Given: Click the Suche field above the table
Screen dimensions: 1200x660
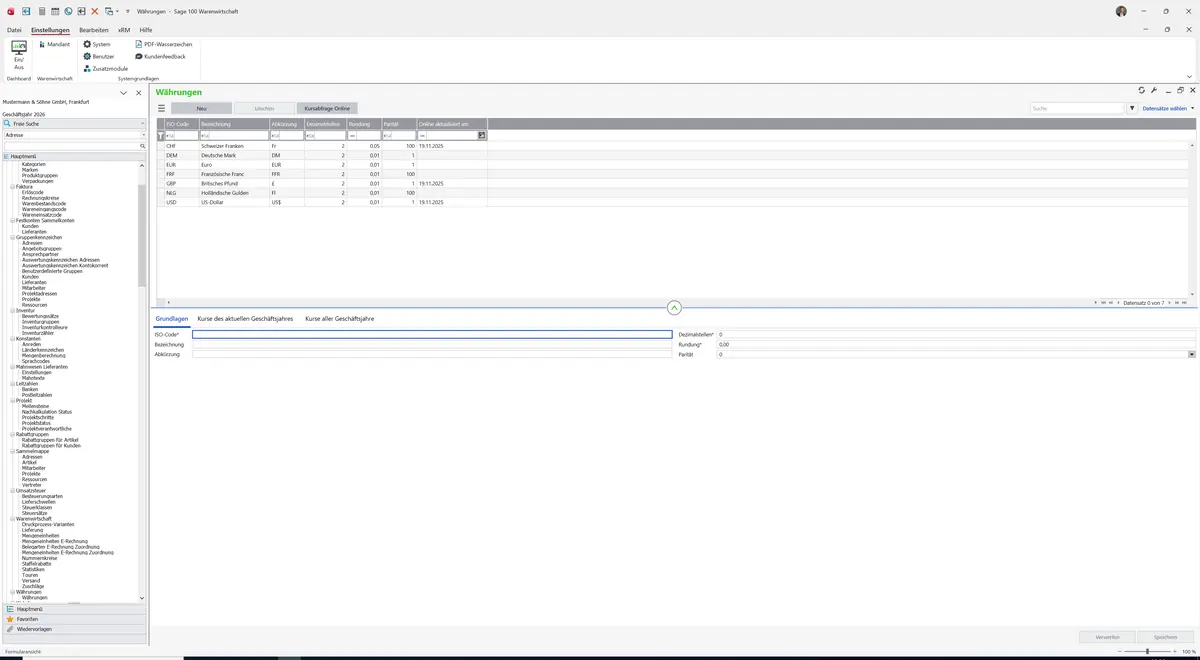Looking at the screenshot, I should coord(1077,108).
